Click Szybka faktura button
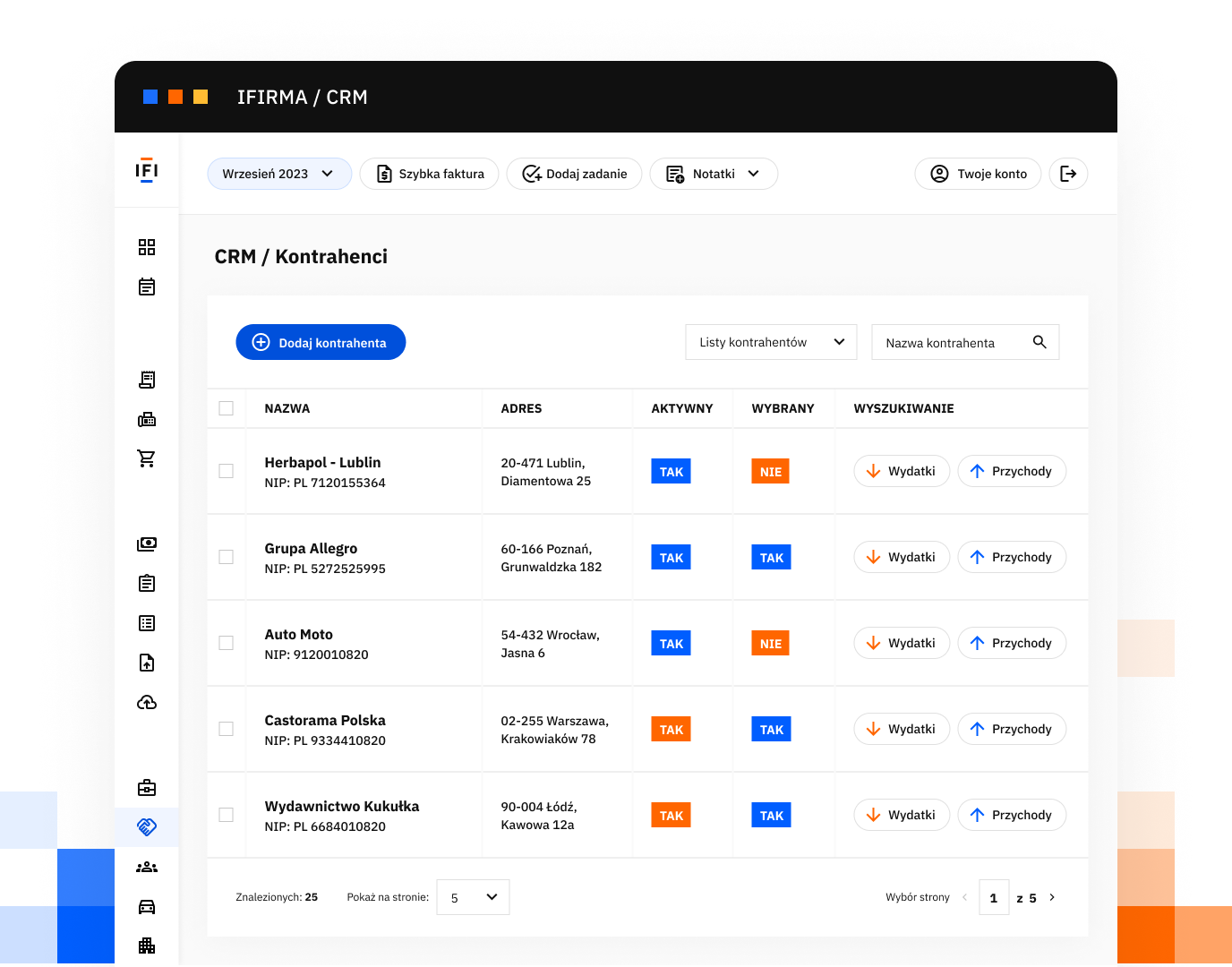1232x967 pixels. pos(429,174)
